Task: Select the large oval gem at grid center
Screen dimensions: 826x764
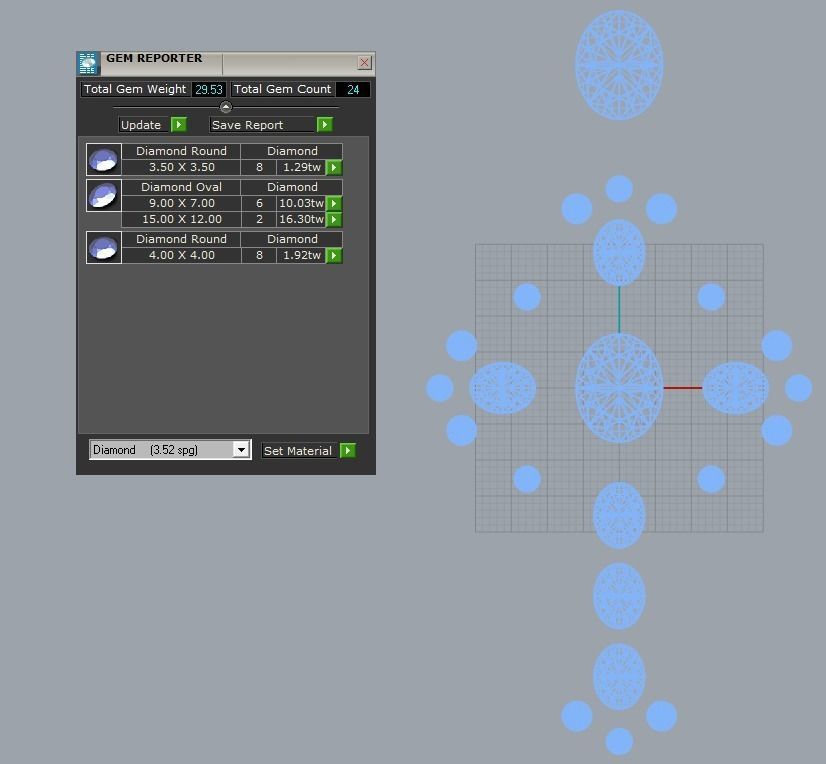Action: coord(619,388)
